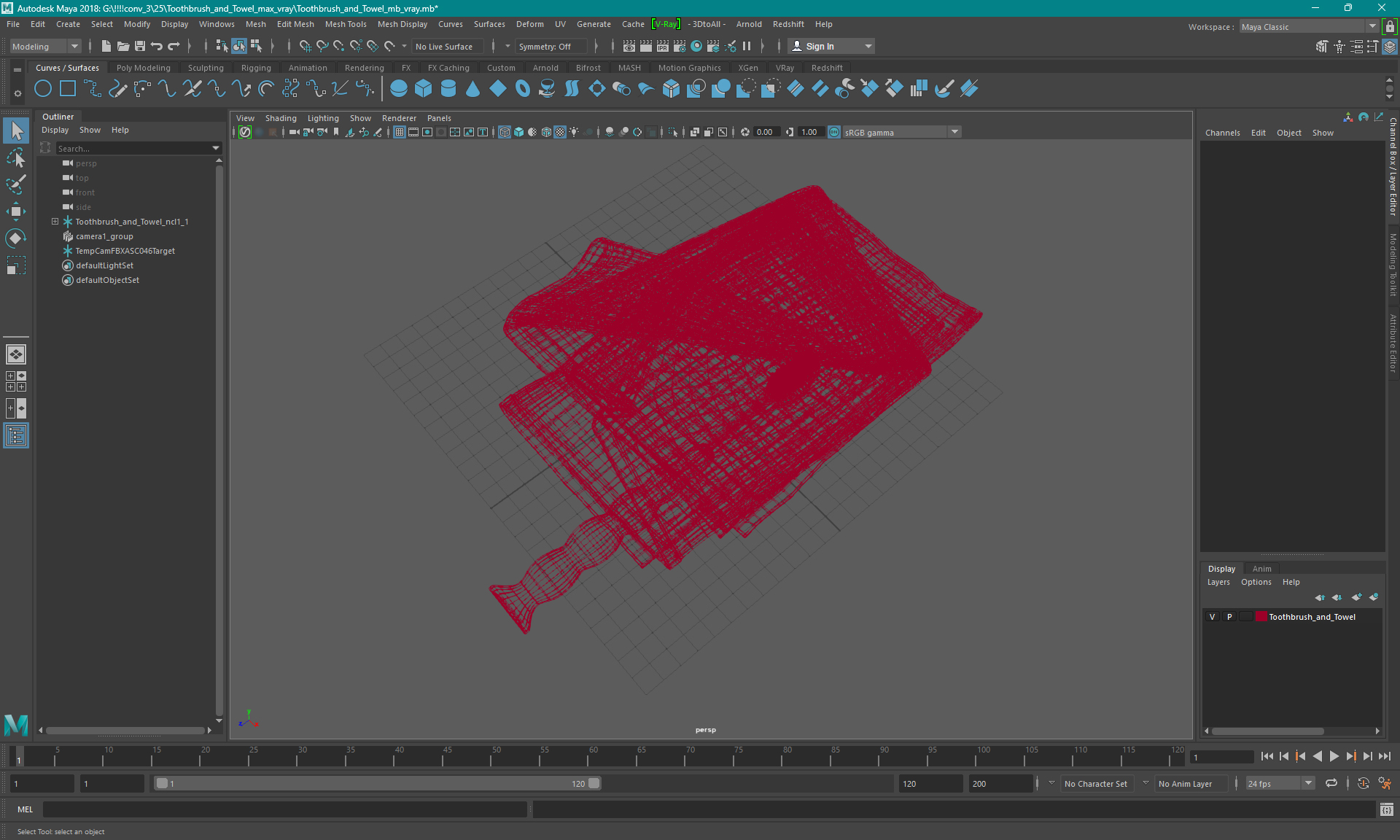Switch to Rigging shelf tab
The width and height of the screenshot is (1400, 840).
(256, 68)
